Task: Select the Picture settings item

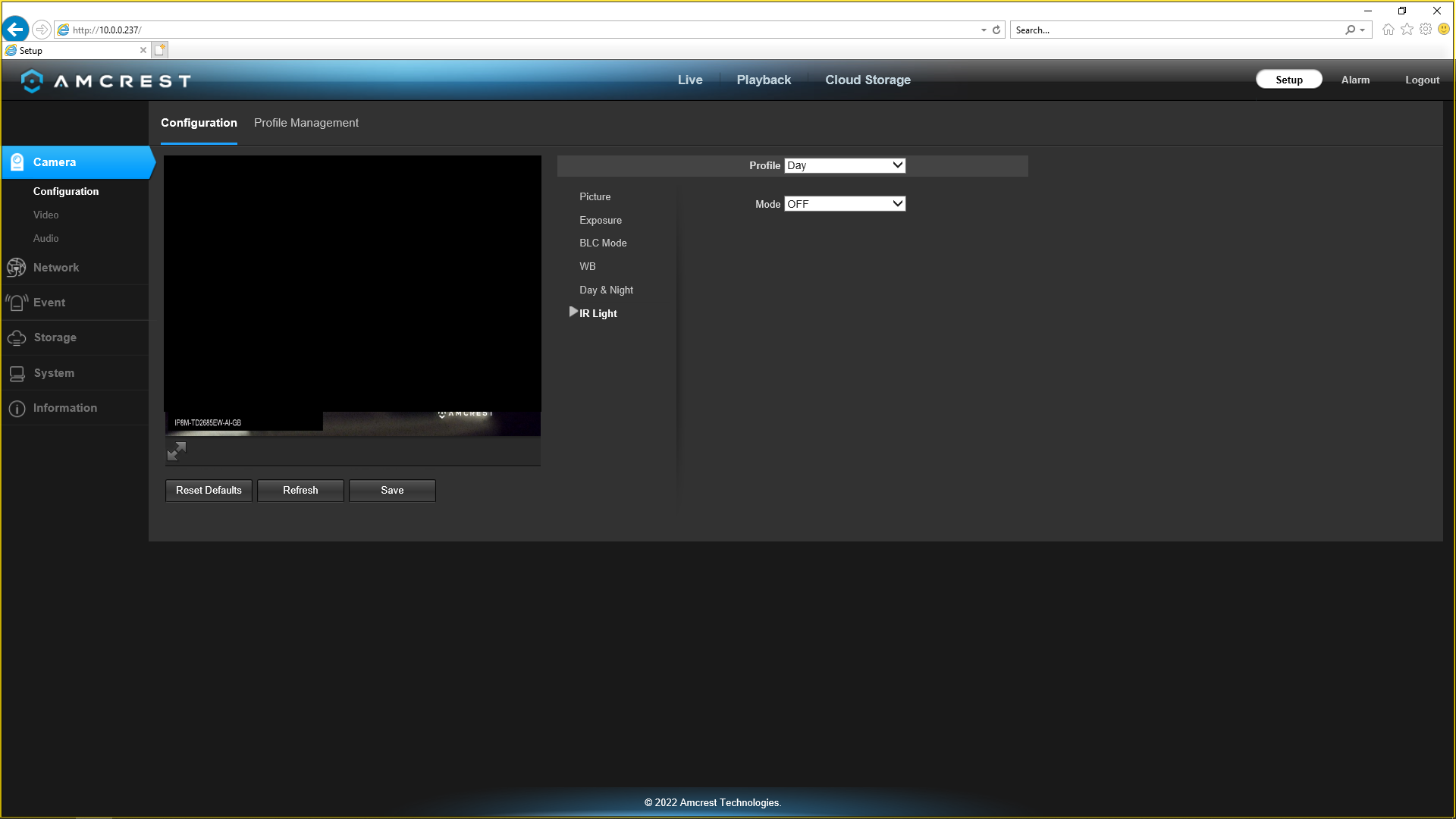Action: [595, 196]
